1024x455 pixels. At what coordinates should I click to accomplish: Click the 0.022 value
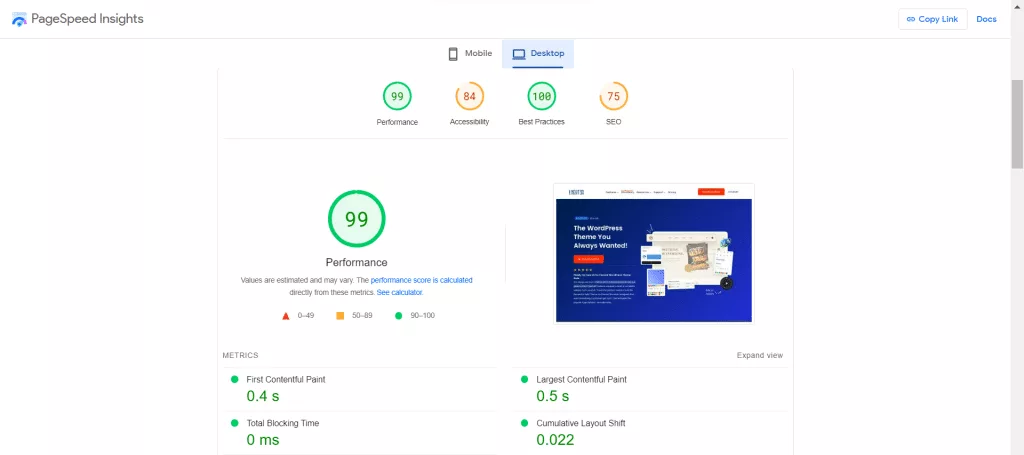click(555, 440)
